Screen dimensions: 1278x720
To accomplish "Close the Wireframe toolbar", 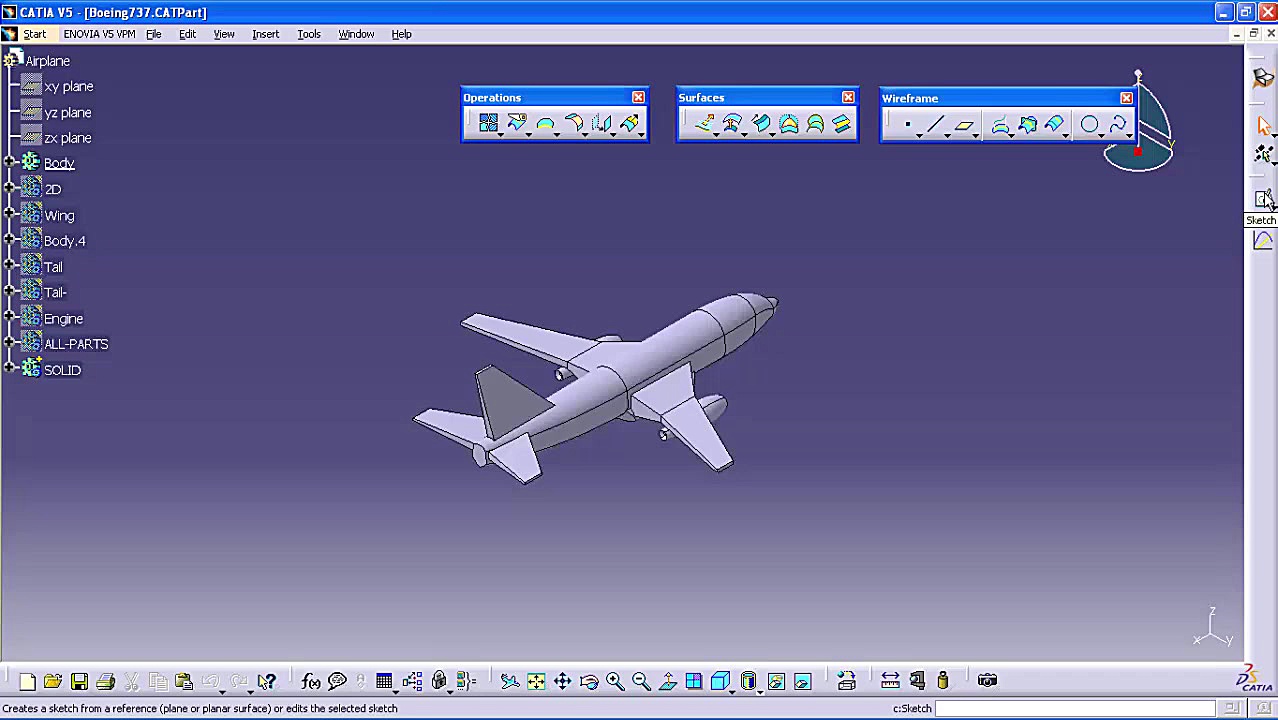I will [1126, 98].
